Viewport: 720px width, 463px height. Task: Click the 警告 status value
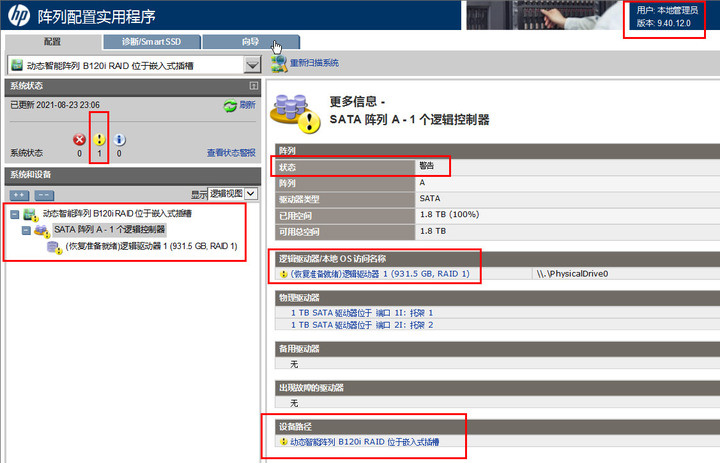427,166
